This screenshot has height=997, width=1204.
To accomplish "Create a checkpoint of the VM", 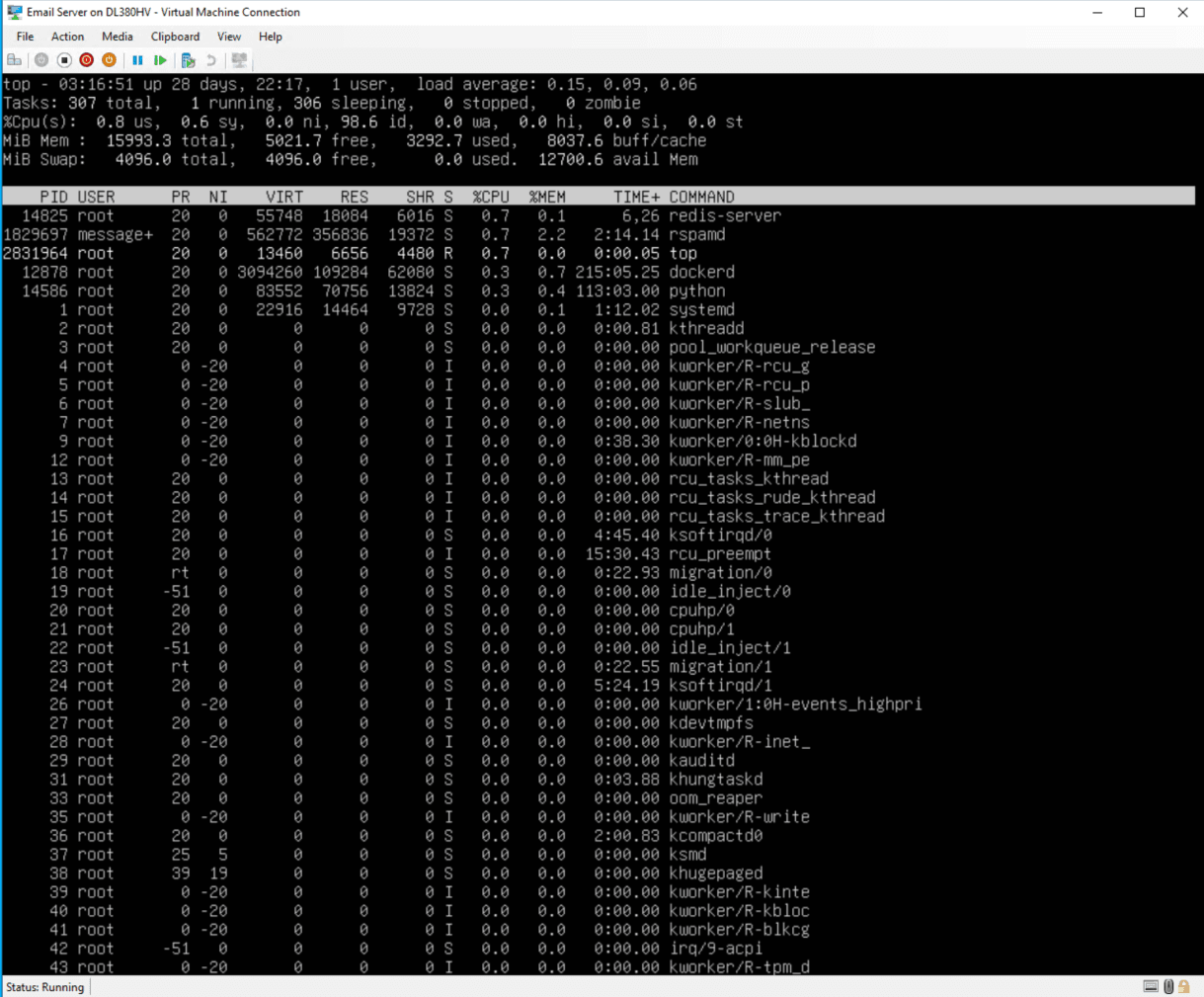I will click(187, 59).
